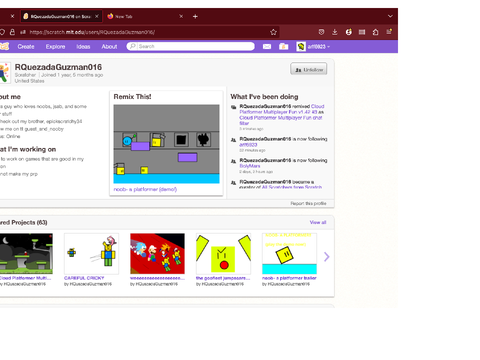
Task: Click the Firefox downloads arrow icon
Action: tap(335, 32)
